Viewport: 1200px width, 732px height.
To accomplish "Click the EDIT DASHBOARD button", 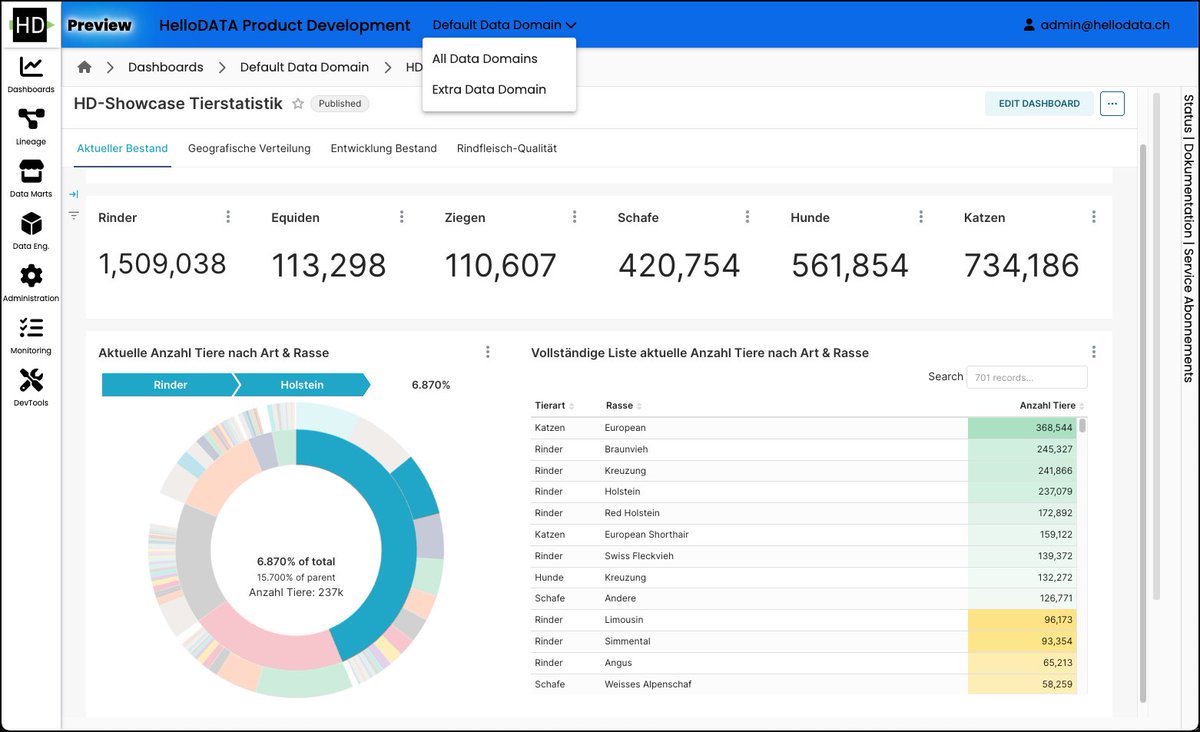I will pyautogui.click(x=1039, y=103).
